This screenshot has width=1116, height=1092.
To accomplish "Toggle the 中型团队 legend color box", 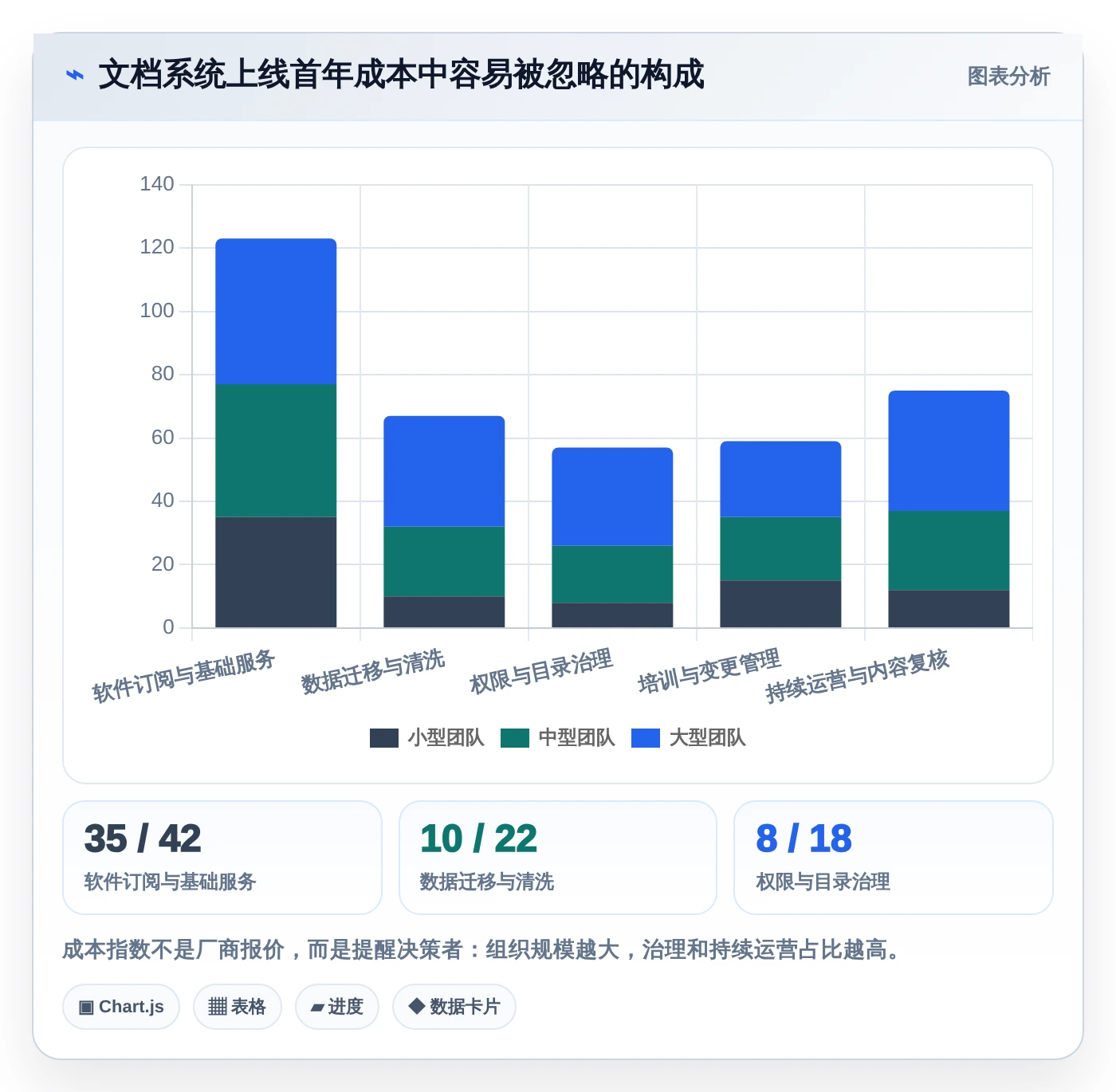I will click(514, 738).
